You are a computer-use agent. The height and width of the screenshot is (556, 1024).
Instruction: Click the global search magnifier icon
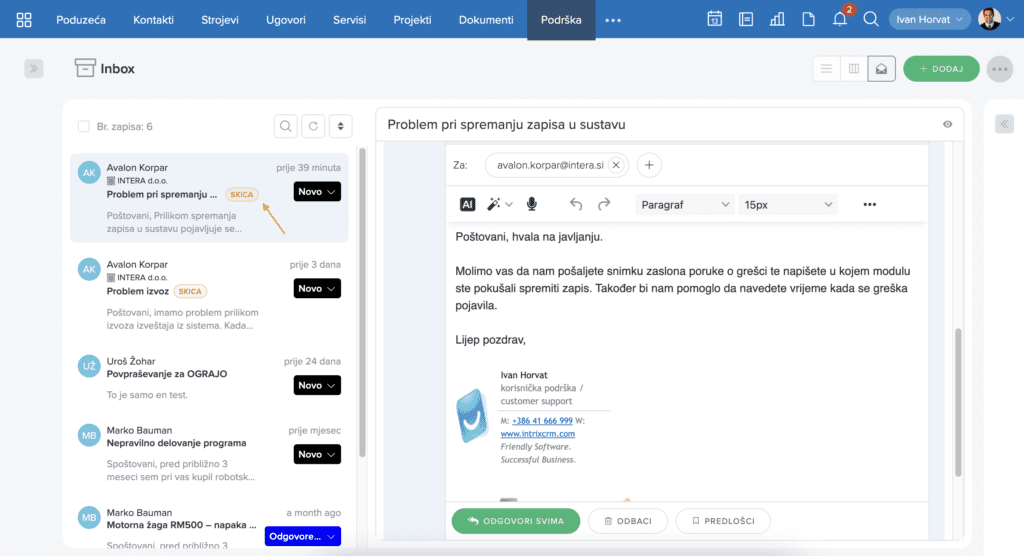(871, 19)
